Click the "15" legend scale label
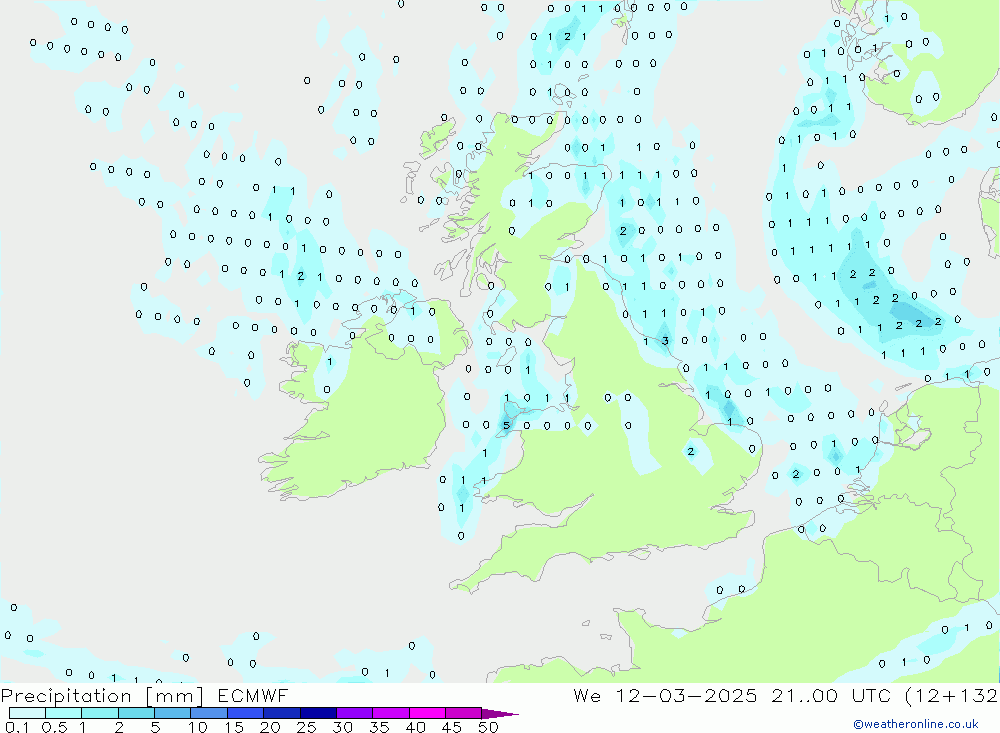Image resolution: width=1000 pixels, height=733 pixels. [234, 727]
